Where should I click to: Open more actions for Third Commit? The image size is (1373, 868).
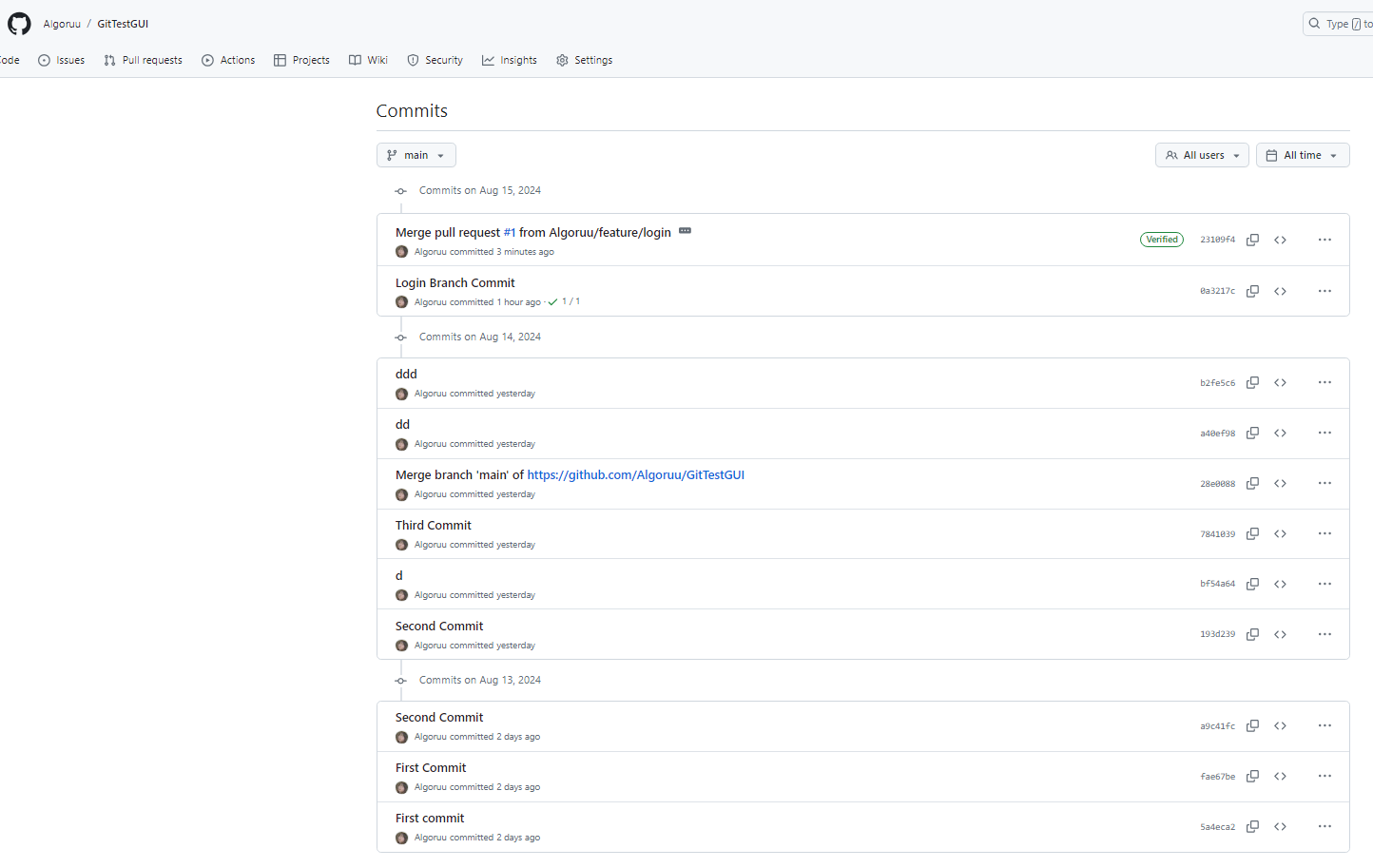click(x=1325, y=533)
